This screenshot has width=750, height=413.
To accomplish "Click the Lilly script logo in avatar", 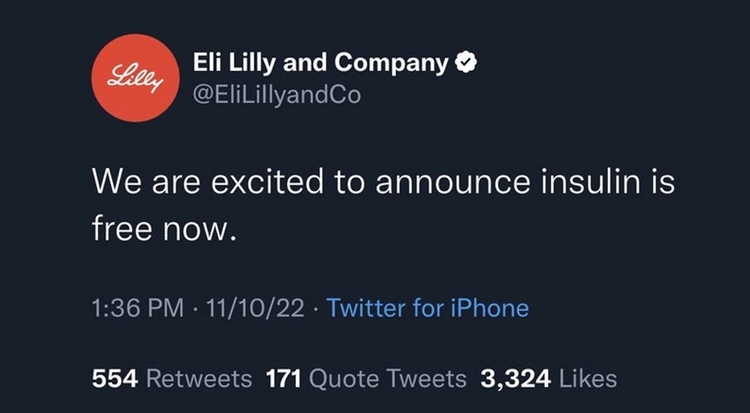I will pos(136,78).
